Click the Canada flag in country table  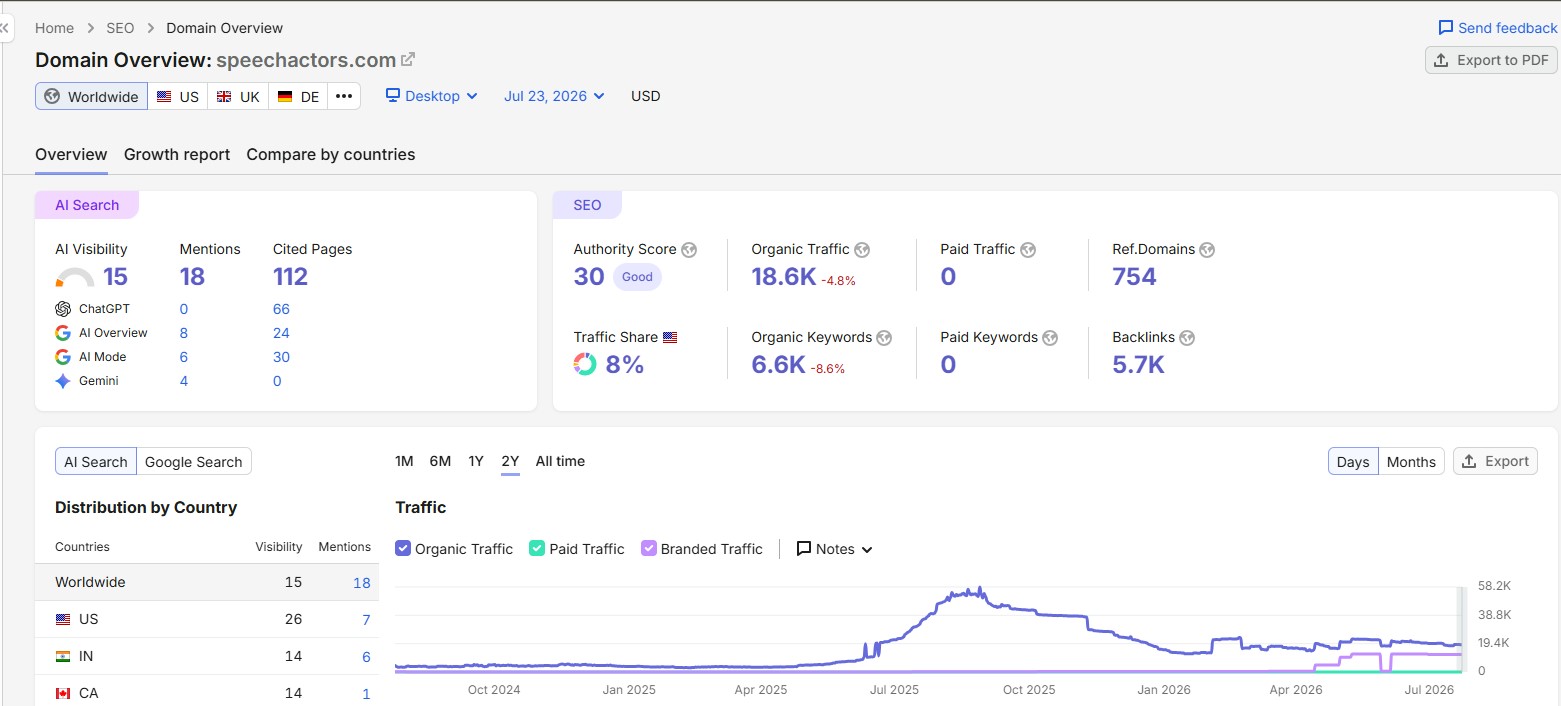point(63,693)
